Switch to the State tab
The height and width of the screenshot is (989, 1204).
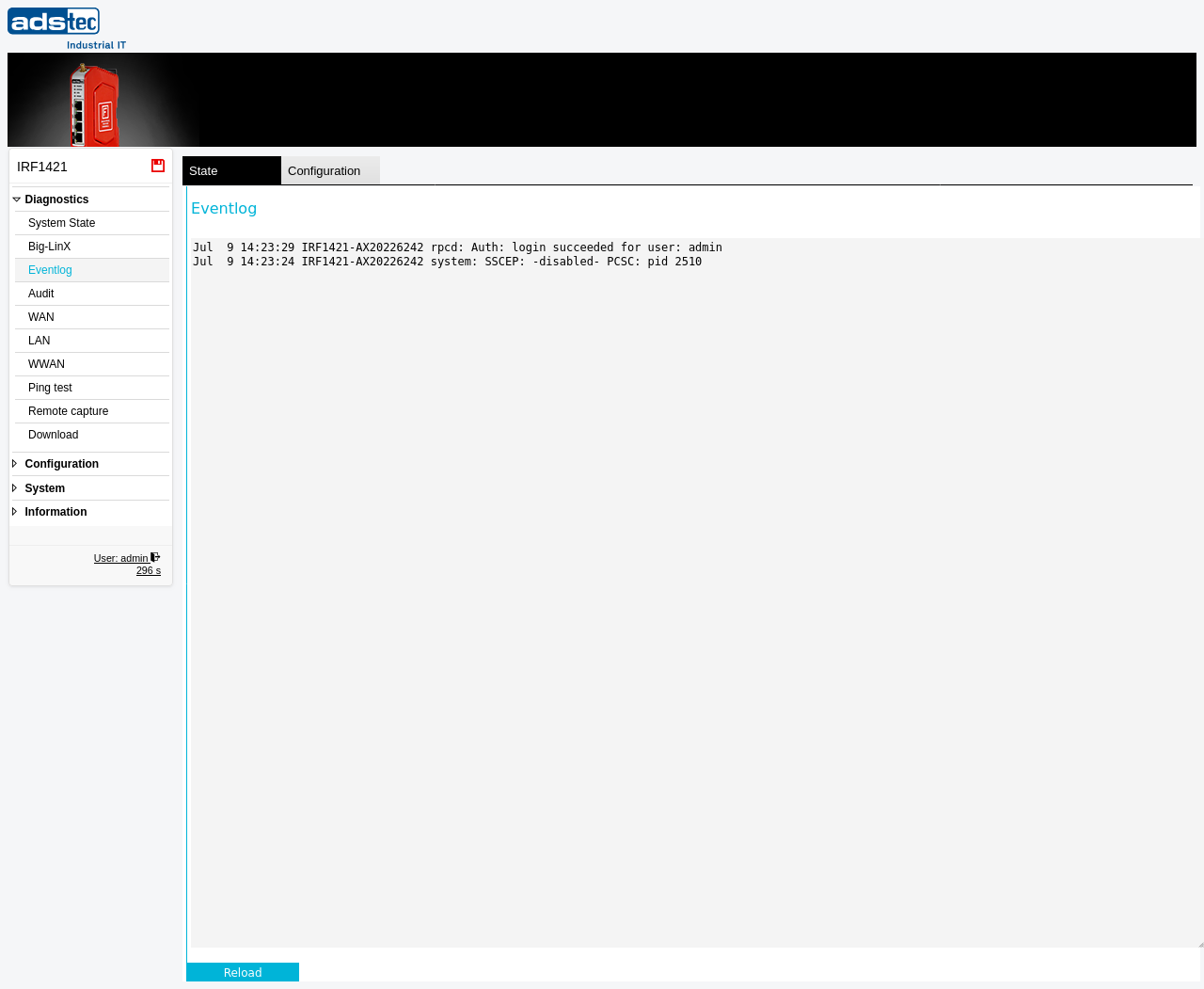tap(231, 170)
